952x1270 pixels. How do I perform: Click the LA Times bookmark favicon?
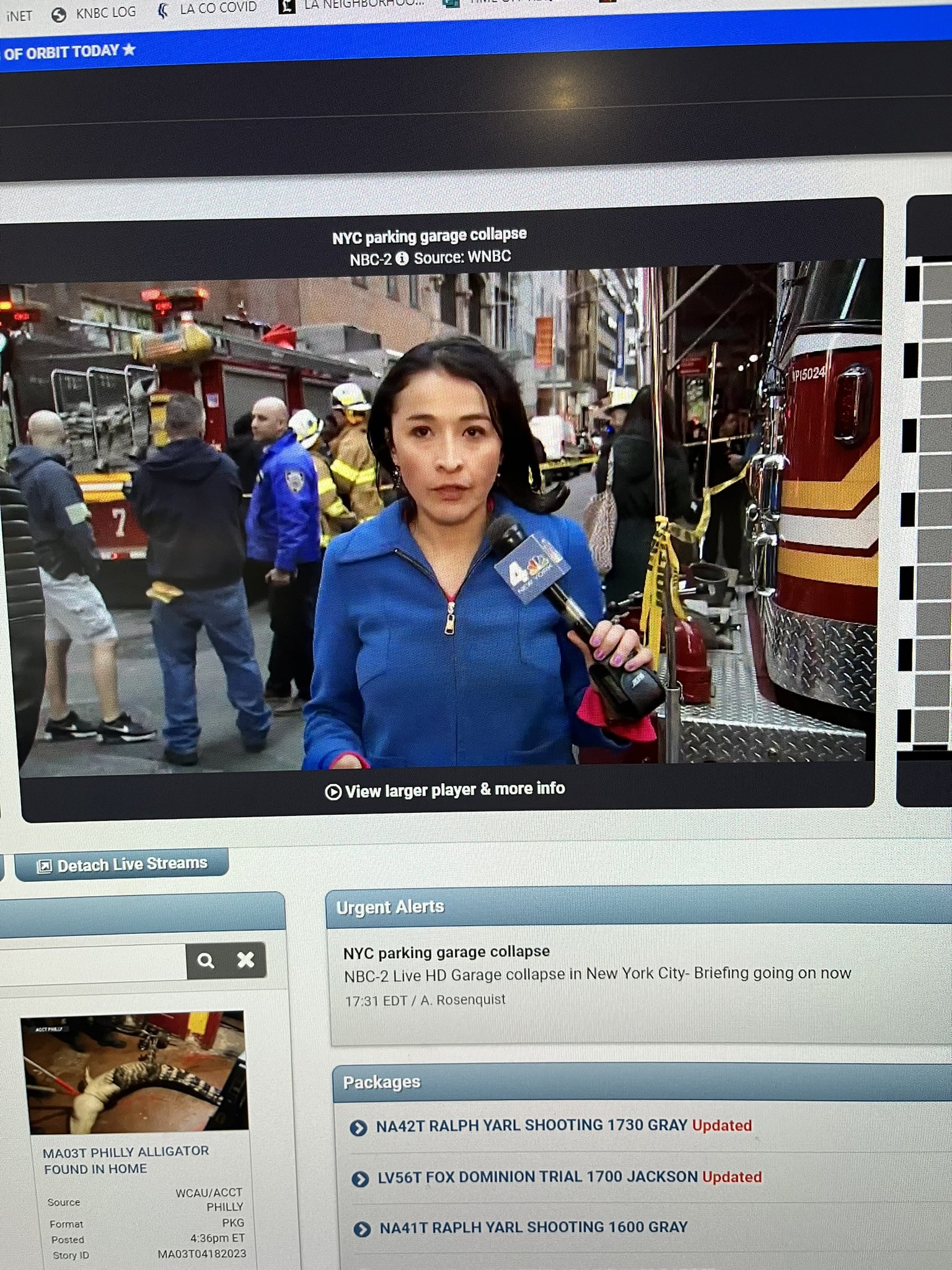click(x=286, y=6)
